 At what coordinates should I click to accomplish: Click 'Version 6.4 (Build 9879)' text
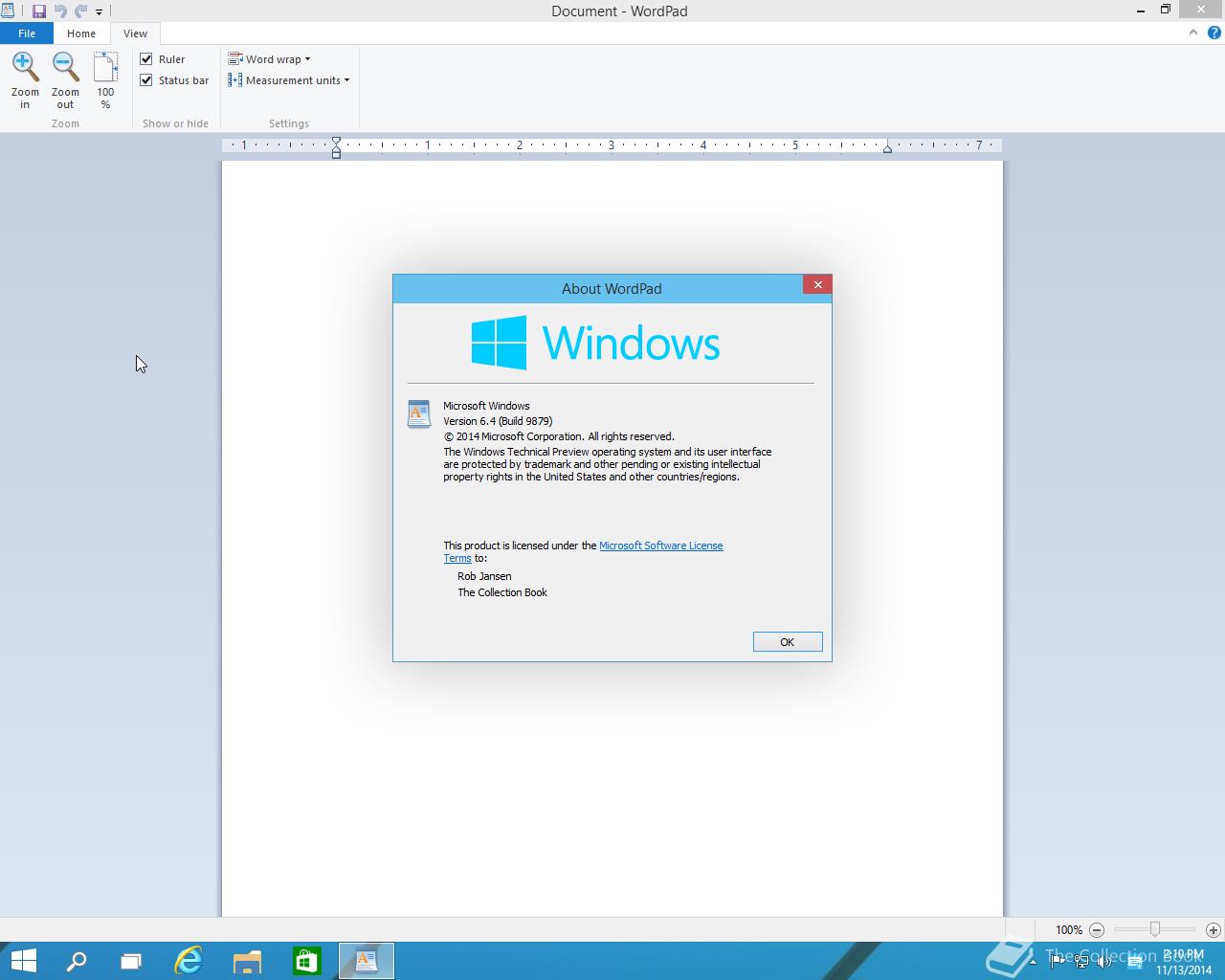click(x=498, y=421)
